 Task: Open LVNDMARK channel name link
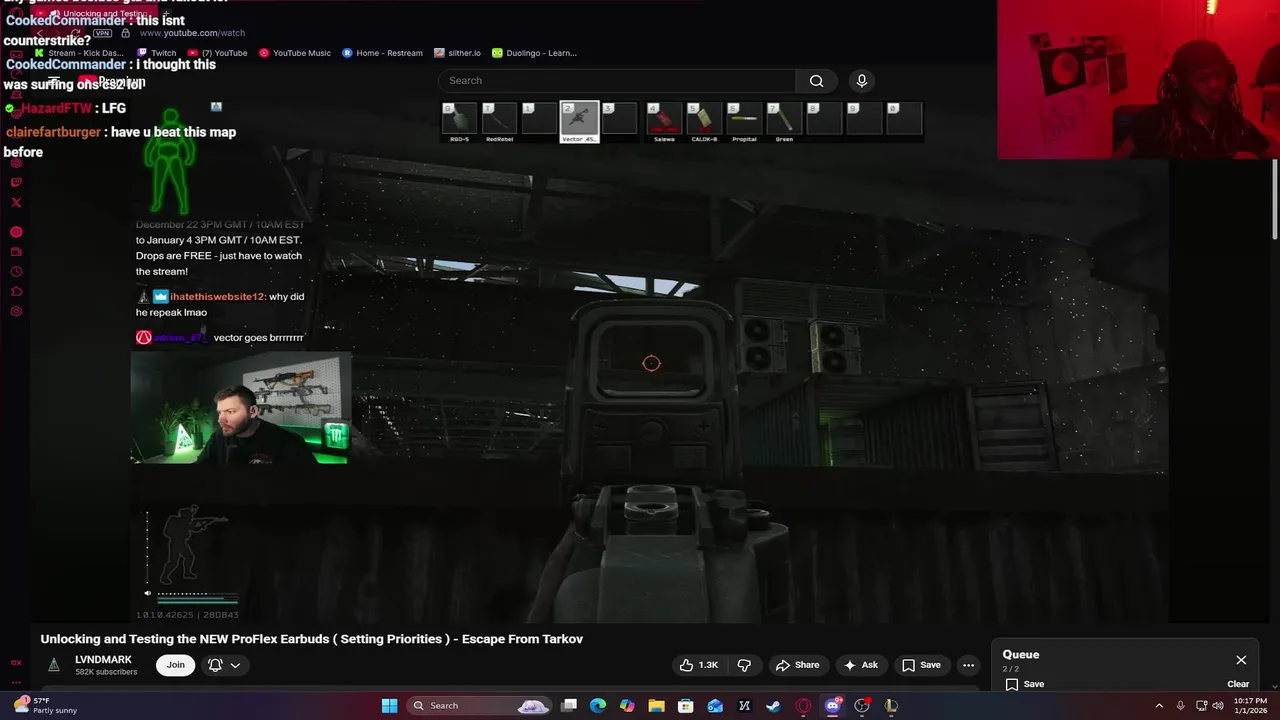[x=103, y=660]
